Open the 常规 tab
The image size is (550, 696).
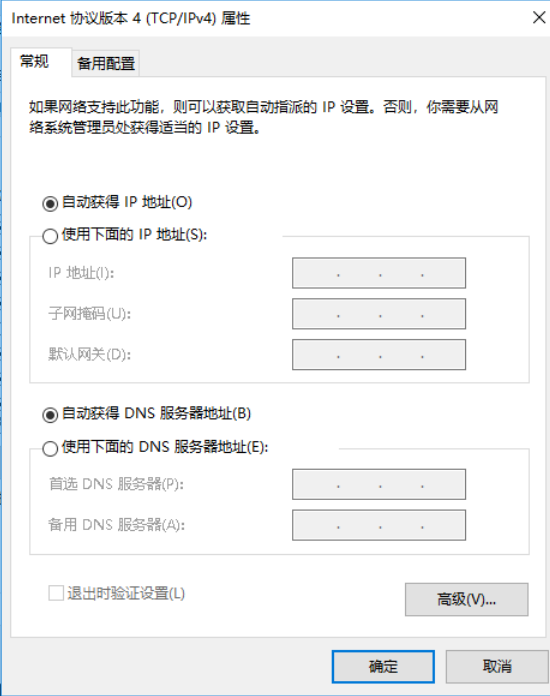pyautogui.click(x=34, y=61)
